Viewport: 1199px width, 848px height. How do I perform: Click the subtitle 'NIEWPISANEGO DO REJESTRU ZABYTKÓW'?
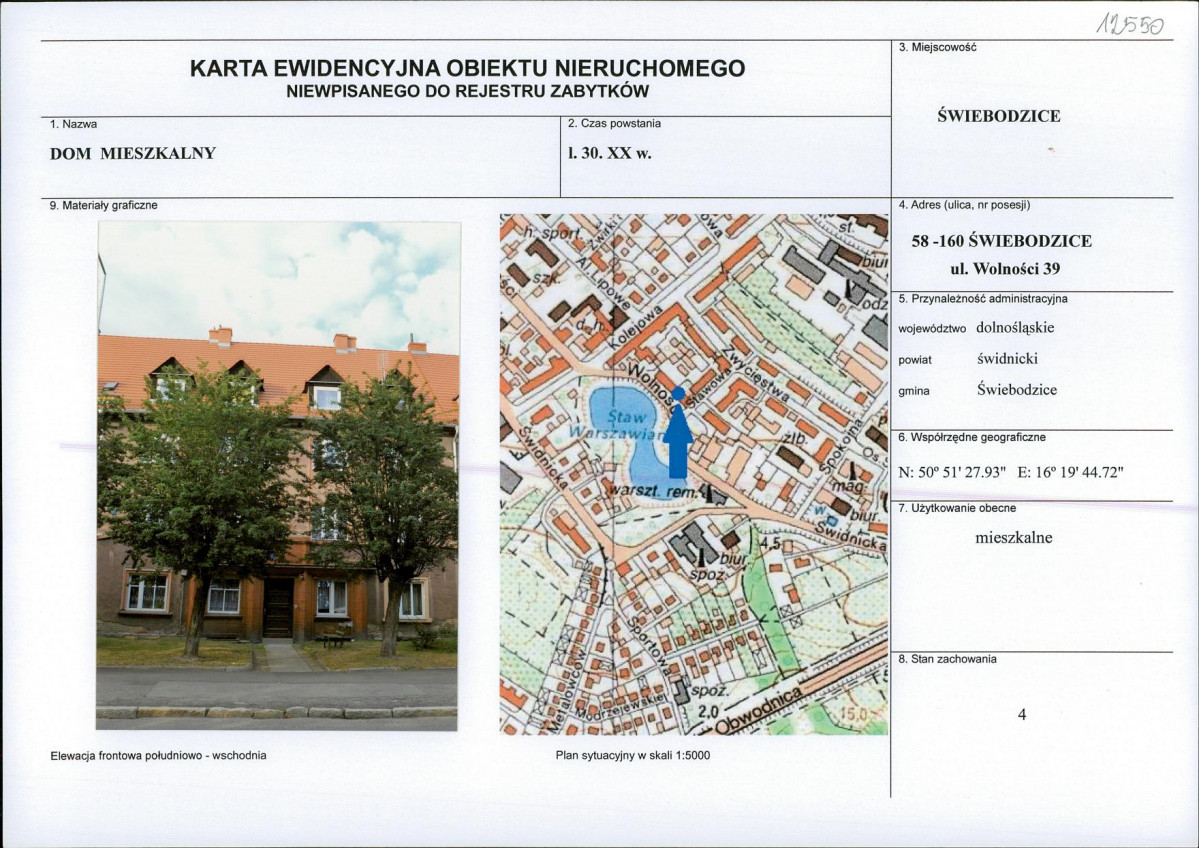click(x=467, y=92)
